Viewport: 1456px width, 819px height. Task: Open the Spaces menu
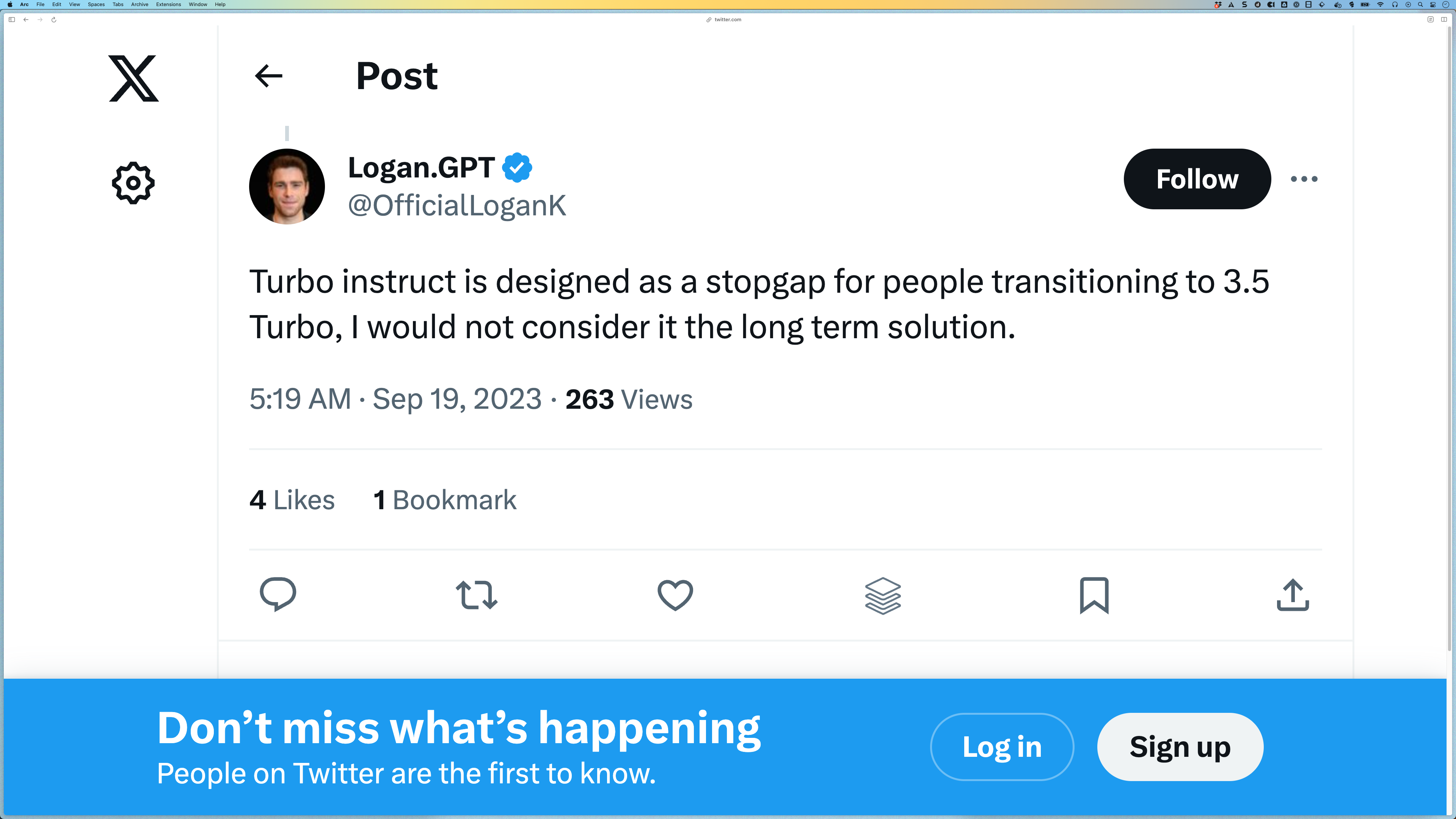point(96,5)
